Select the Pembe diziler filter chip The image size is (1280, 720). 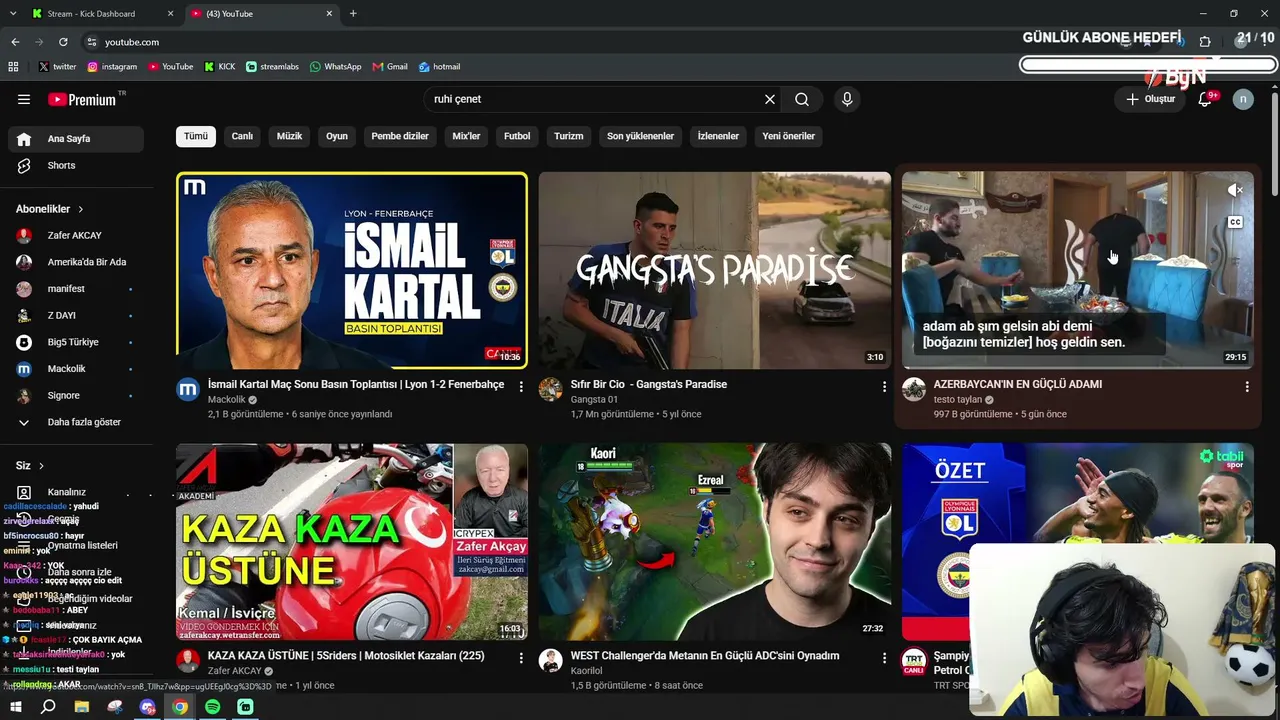pos(400,136)
